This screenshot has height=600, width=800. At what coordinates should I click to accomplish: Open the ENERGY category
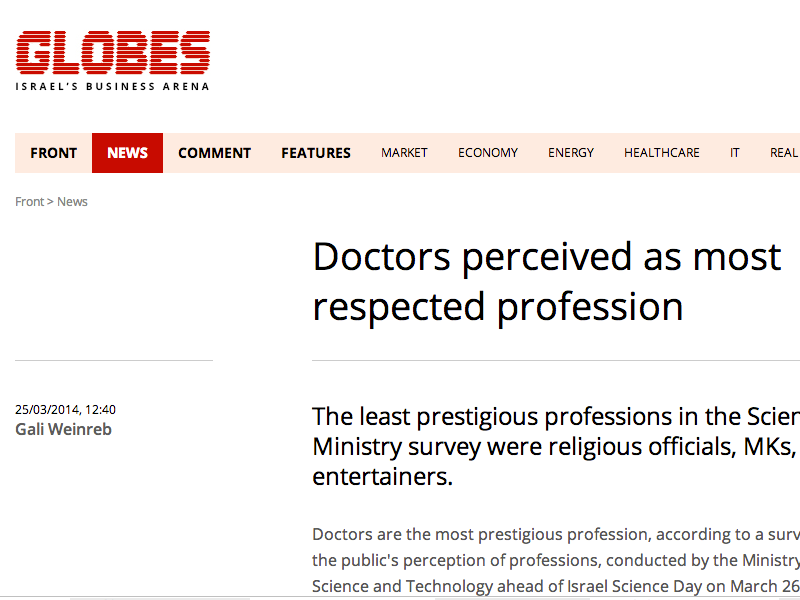point(571,153)
